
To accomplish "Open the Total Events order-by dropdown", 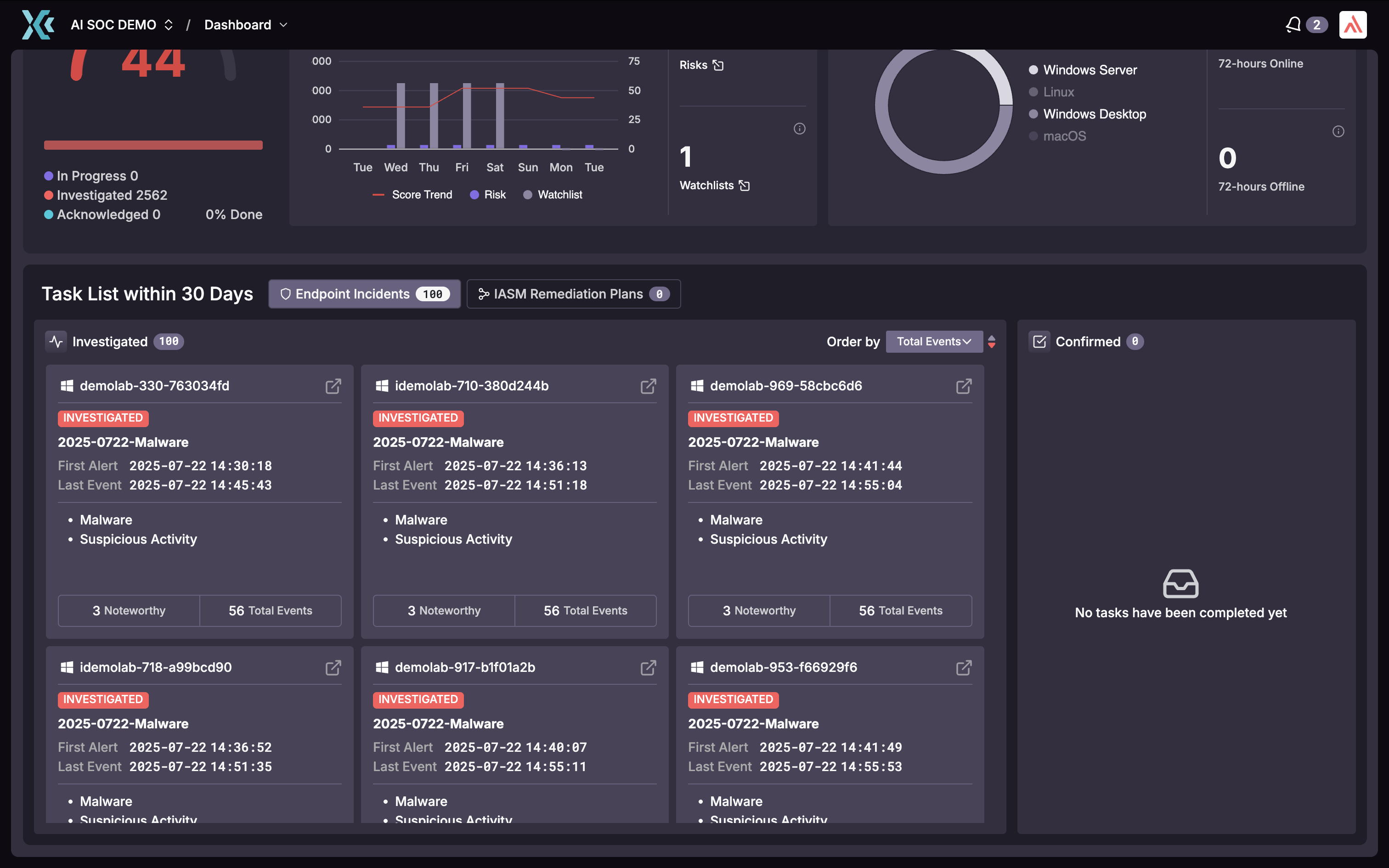I will click(x=934, y=341).
